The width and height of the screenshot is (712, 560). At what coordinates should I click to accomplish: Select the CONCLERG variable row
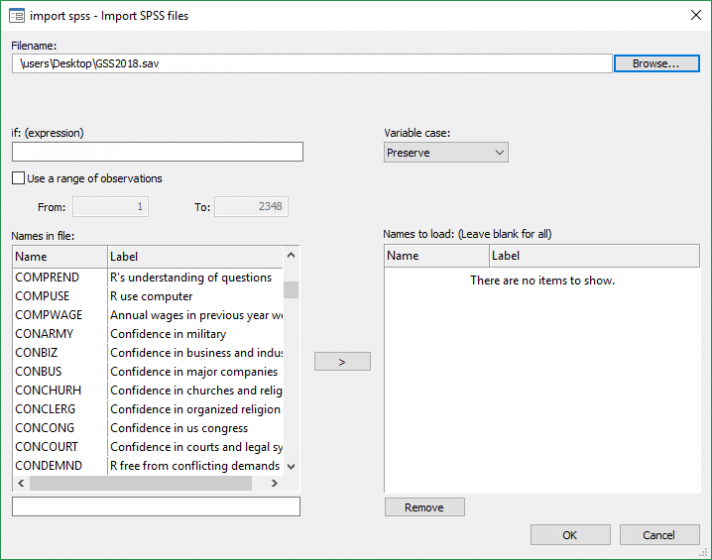tap(148, 409)
